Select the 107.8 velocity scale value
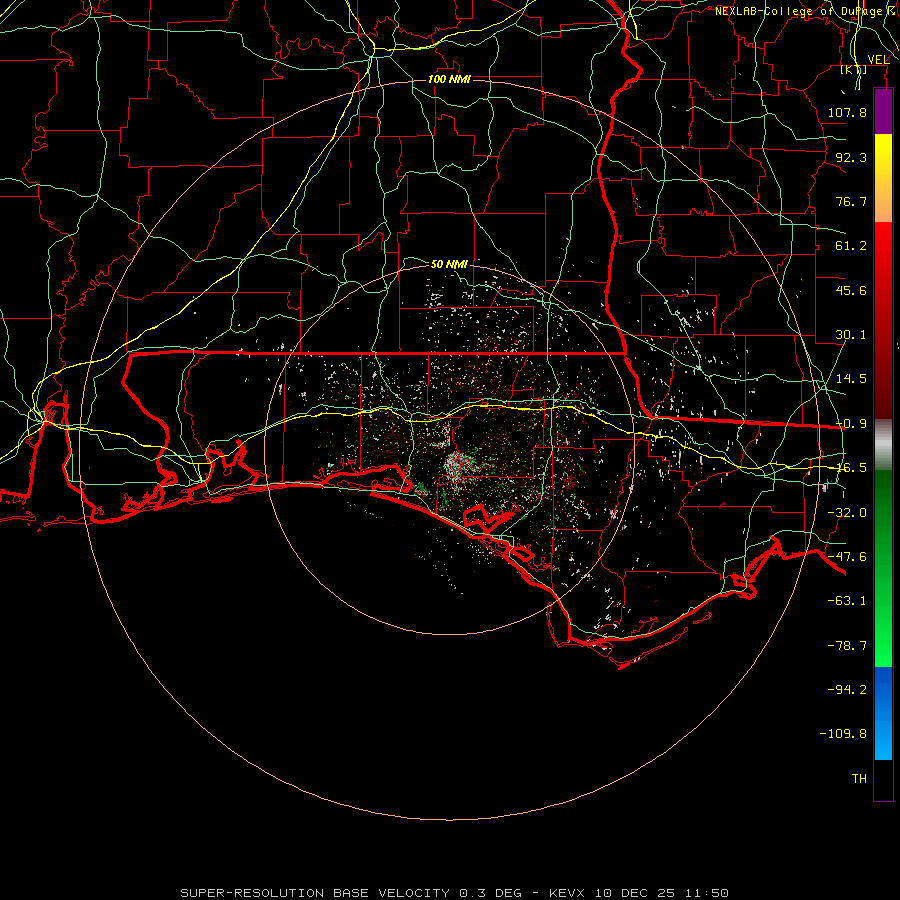900x900 pixels. (847, 112)
